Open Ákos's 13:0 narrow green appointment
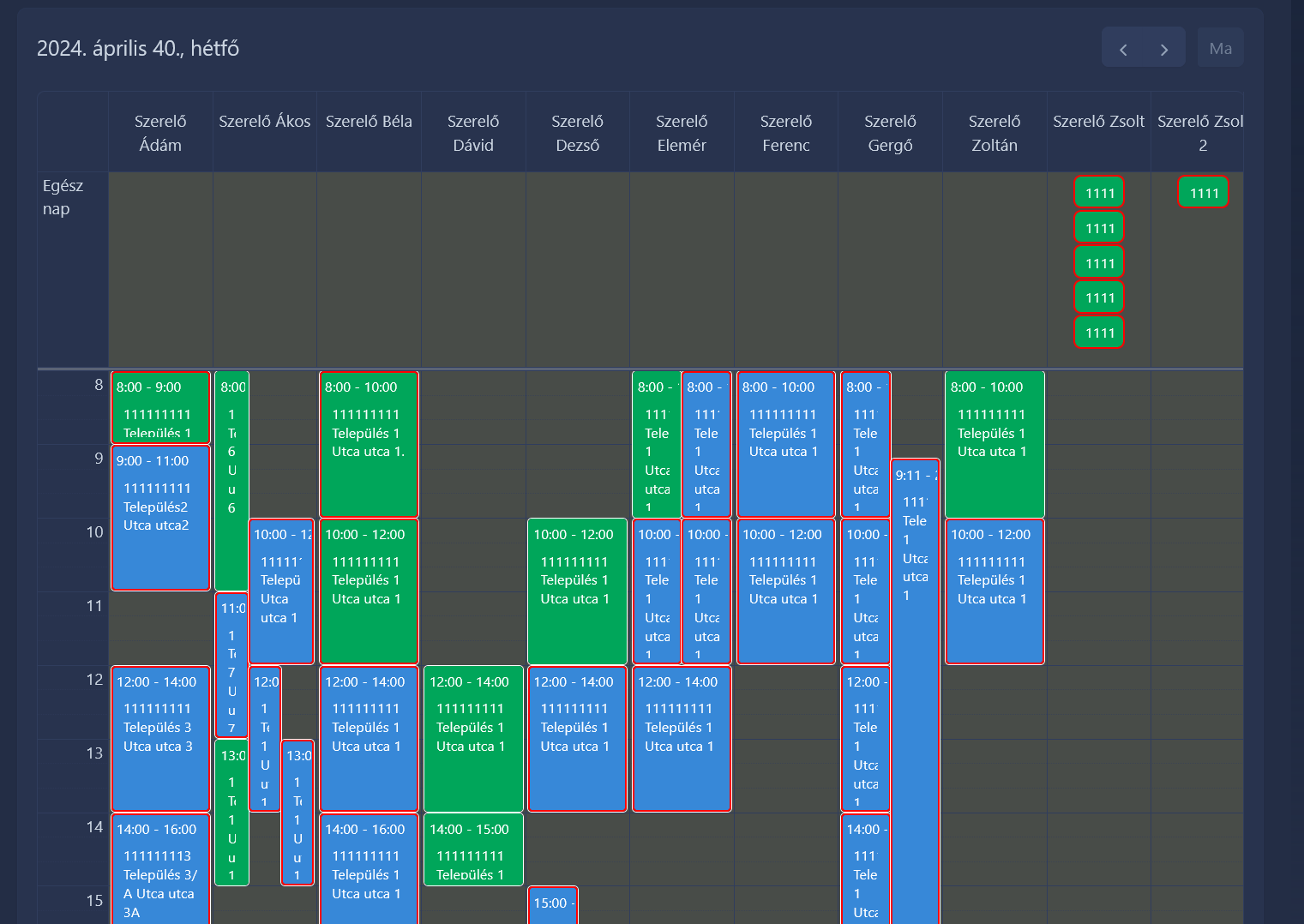 pos(231,813)
